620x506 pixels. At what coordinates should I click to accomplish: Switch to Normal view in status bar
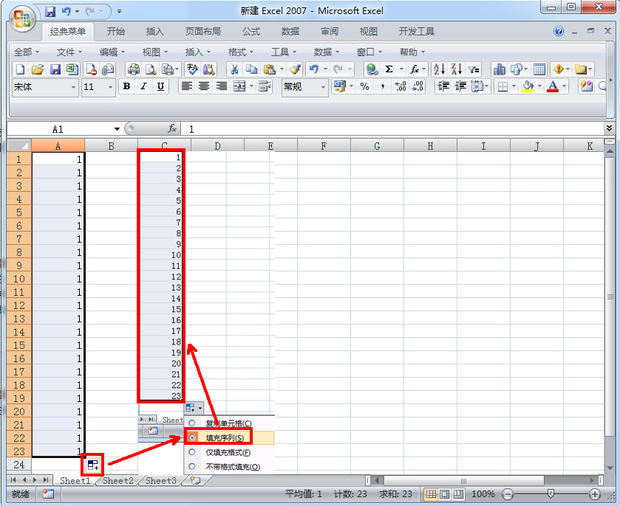tap(431, 494)
